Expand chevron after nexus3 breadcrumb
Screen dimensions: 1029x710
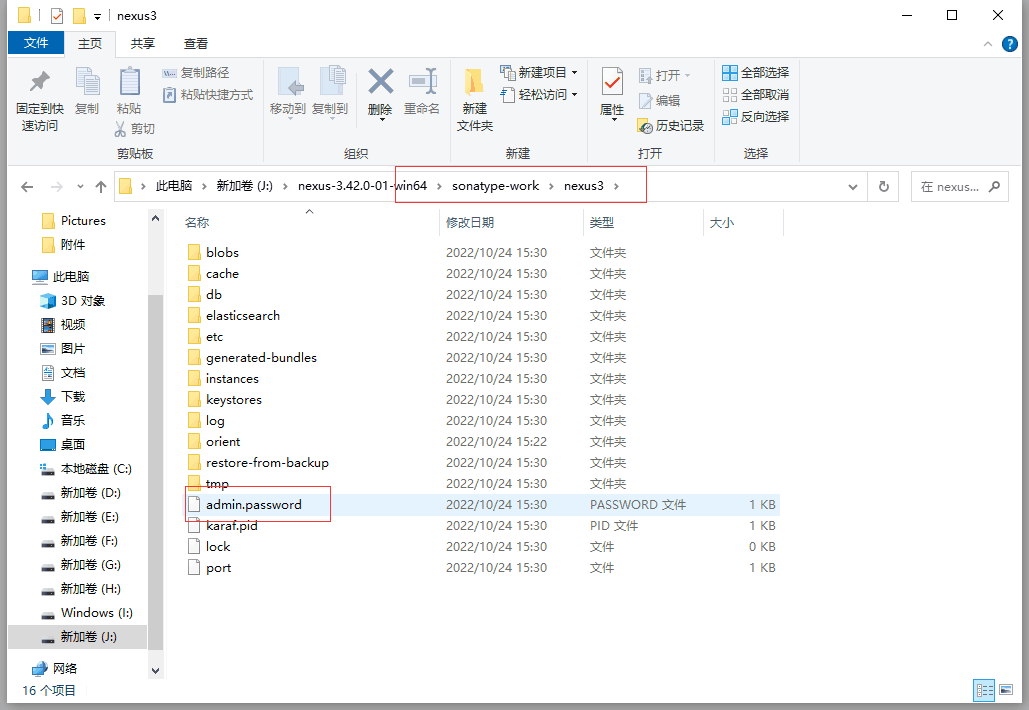tap(616, 186)
